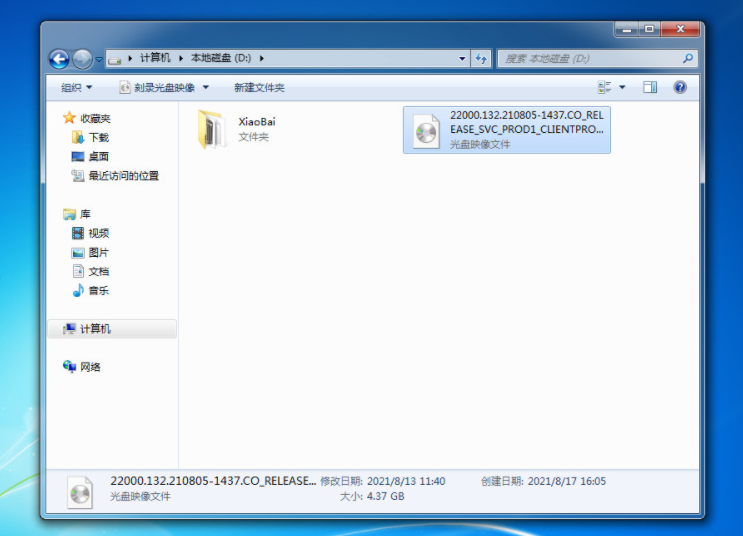Open the 视频 library
Viewport: 743px width, 536px height.
tap(99, 233)
